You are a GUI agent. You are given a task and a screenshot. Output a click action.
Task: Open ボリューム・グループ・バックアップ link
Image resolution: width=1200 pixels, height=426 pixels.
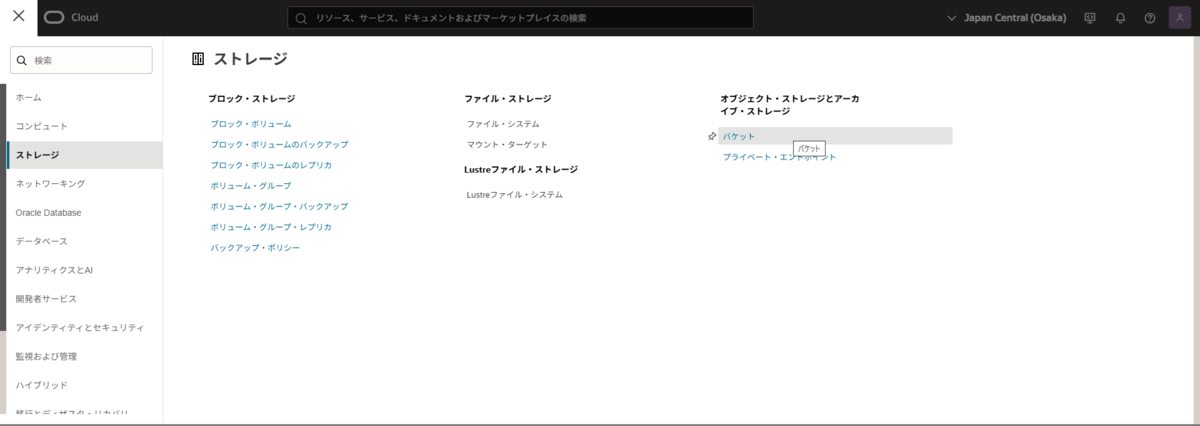coord(279,206)
